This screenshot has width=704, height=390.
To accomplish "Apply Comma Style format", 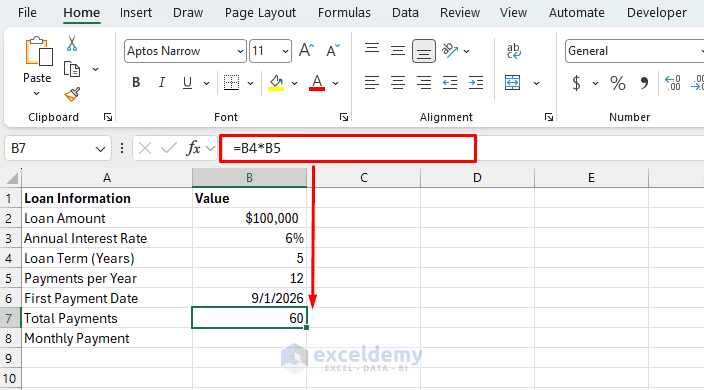I will pos(644,83).
